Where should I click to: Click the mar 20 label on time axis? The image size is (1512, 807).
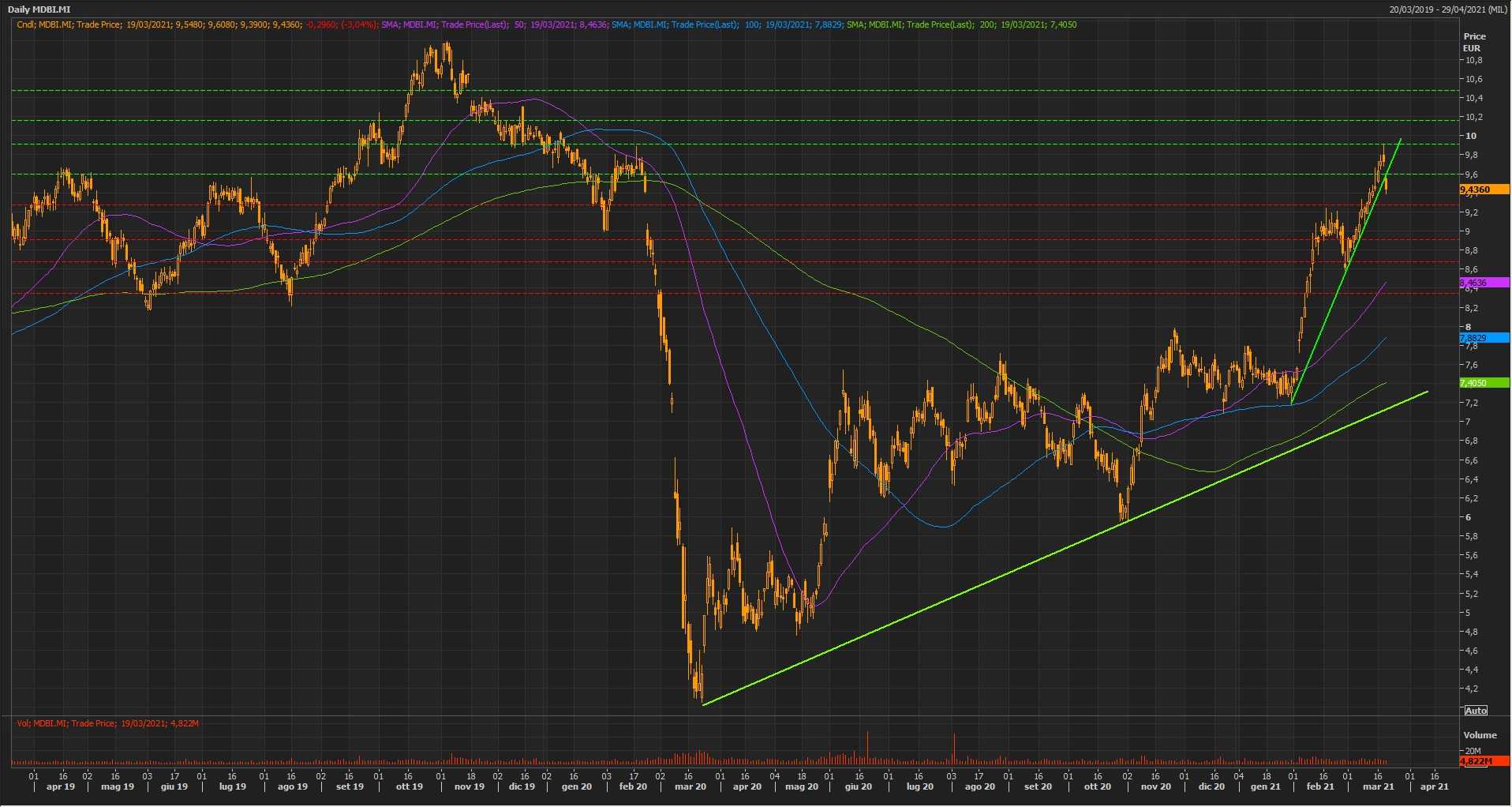(x=690, y=786)
